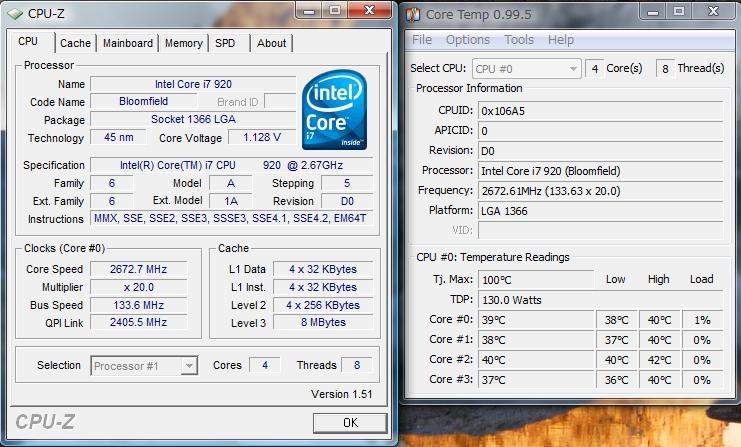Click the Technology value '45 nm'

119,138
